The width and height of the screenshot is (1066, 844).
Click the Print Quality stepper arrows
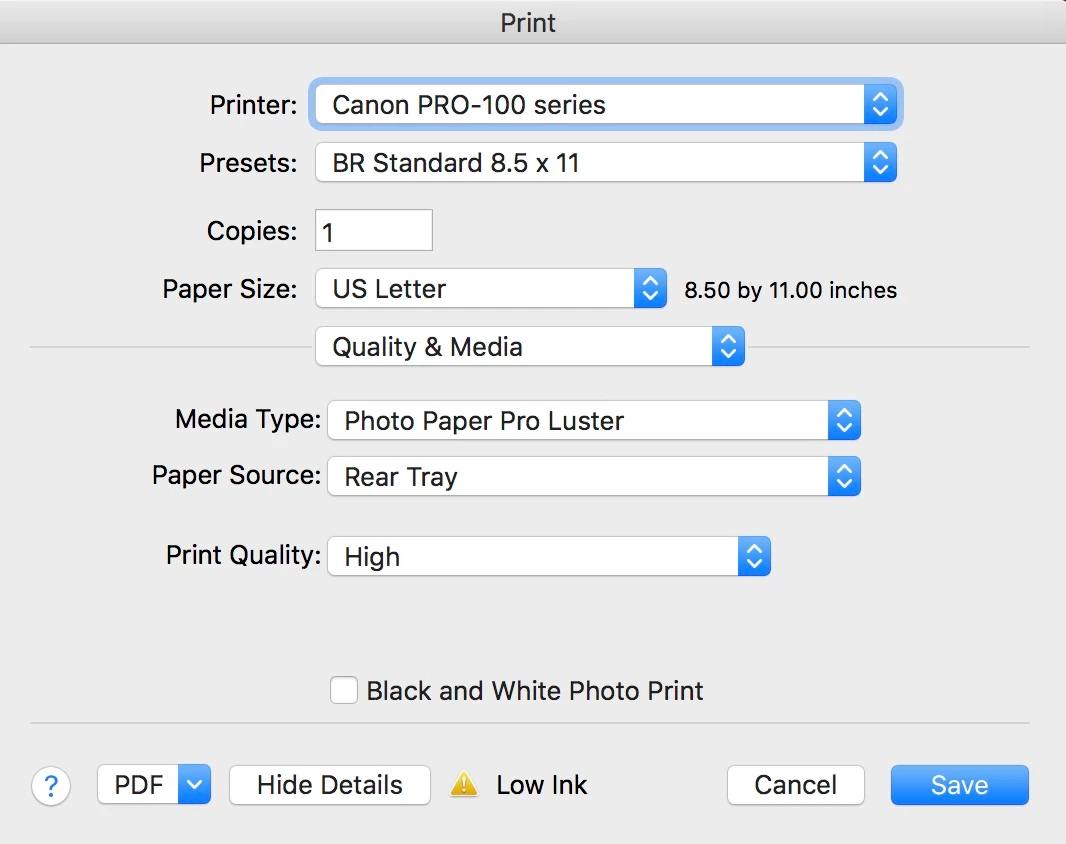coord(754,556)
